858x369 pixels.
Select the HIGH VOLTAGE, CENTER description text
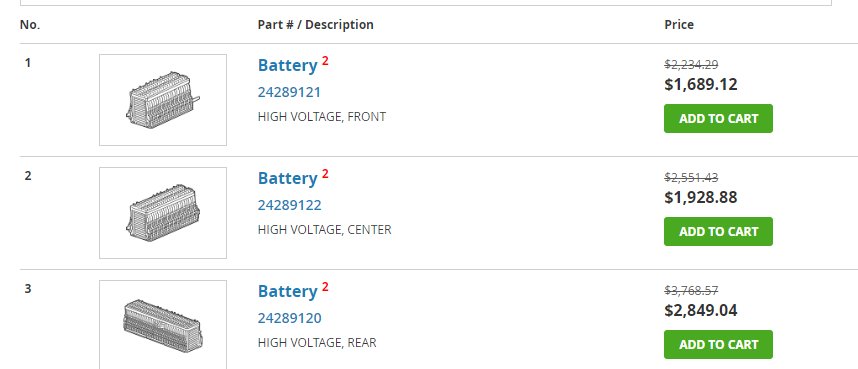(324, 229)
